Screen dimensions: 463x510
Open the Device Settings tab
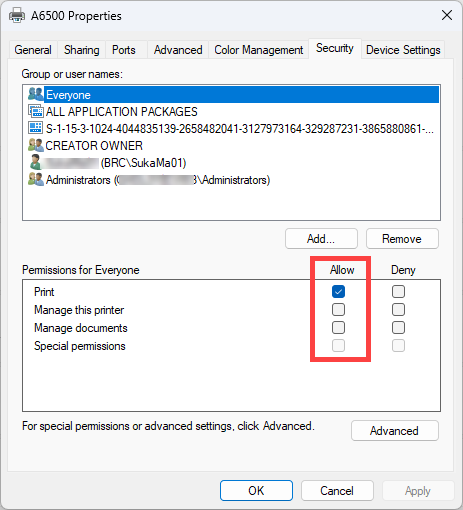tap(403, 50)
